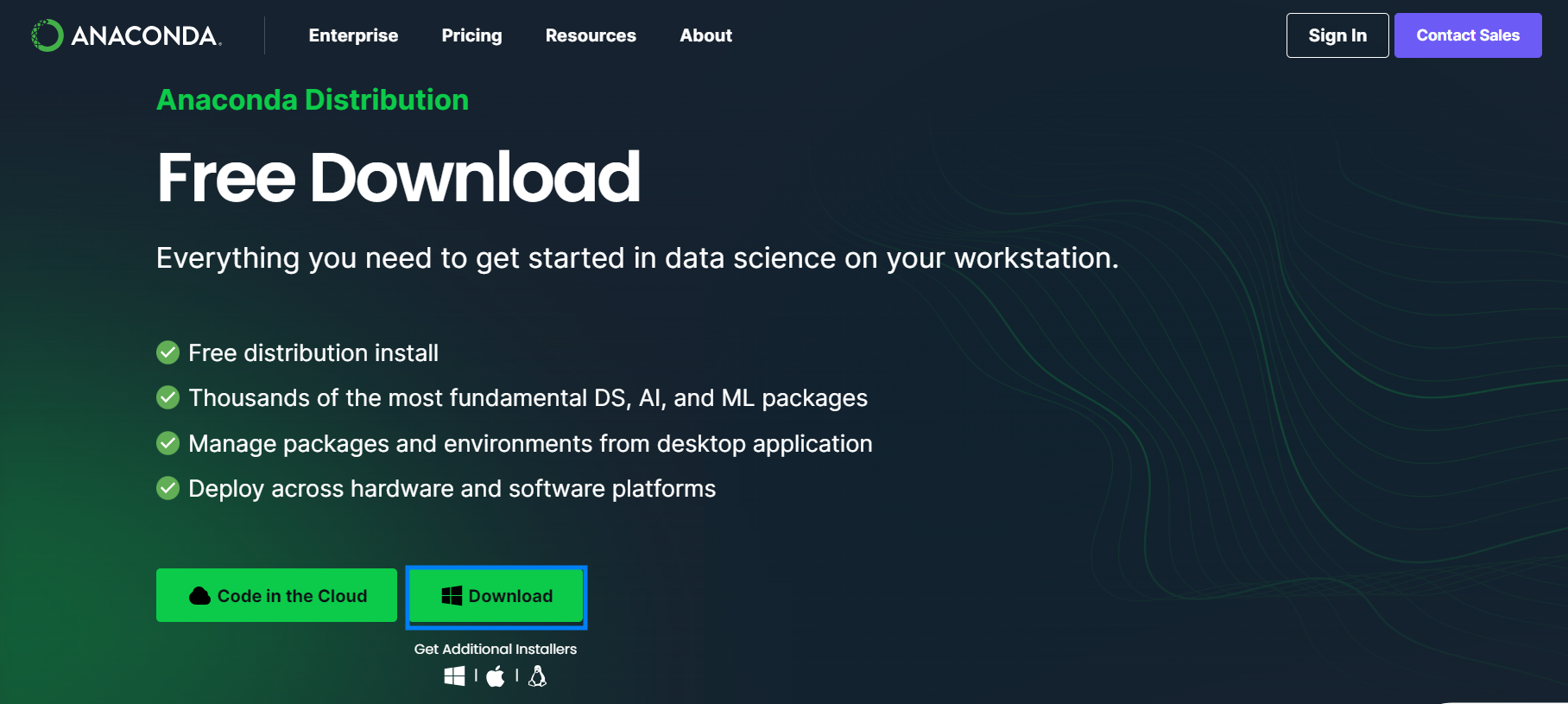Open the About menu
The width and height of the screenshot is (1568, 704).
click(705, 35)
